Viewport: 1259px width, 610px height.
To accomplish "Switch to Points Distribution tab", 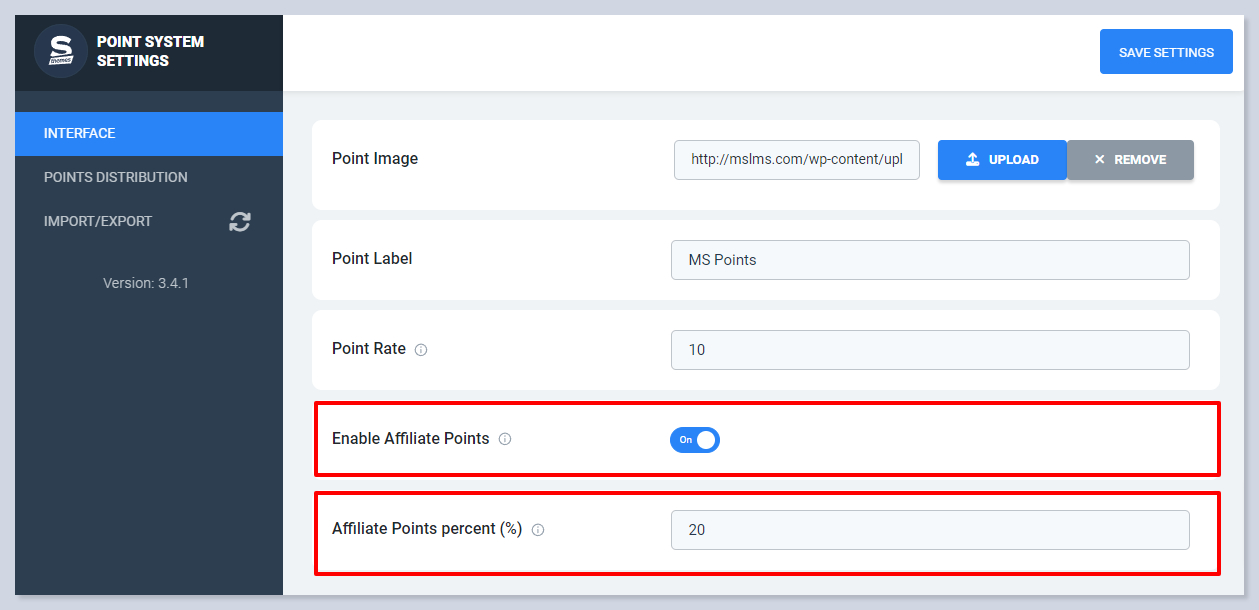I will pyautogui.click(x=116, y=177).
